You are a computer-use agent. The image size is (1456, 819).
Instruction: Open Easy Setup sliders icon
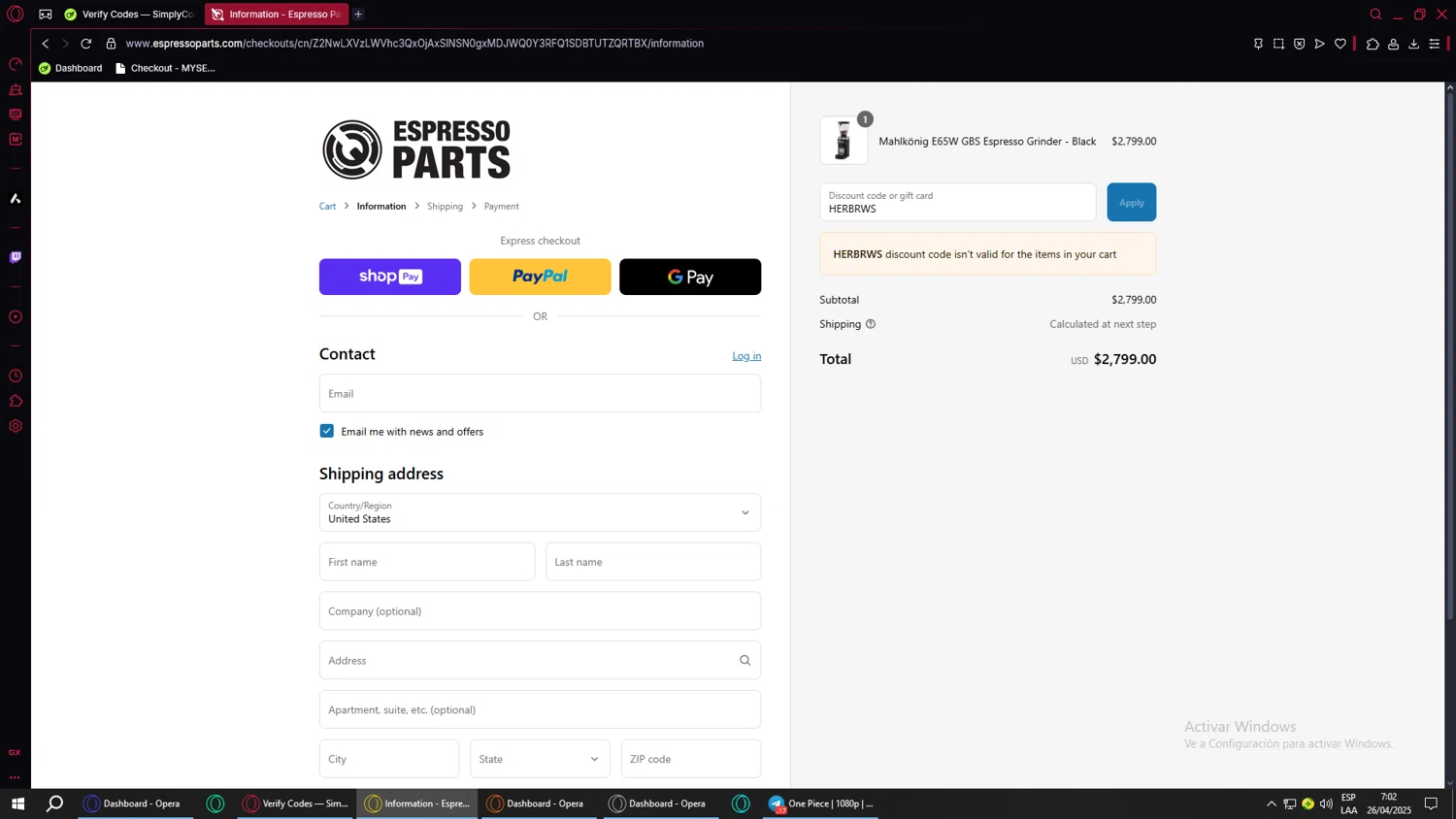[1435, 44]
